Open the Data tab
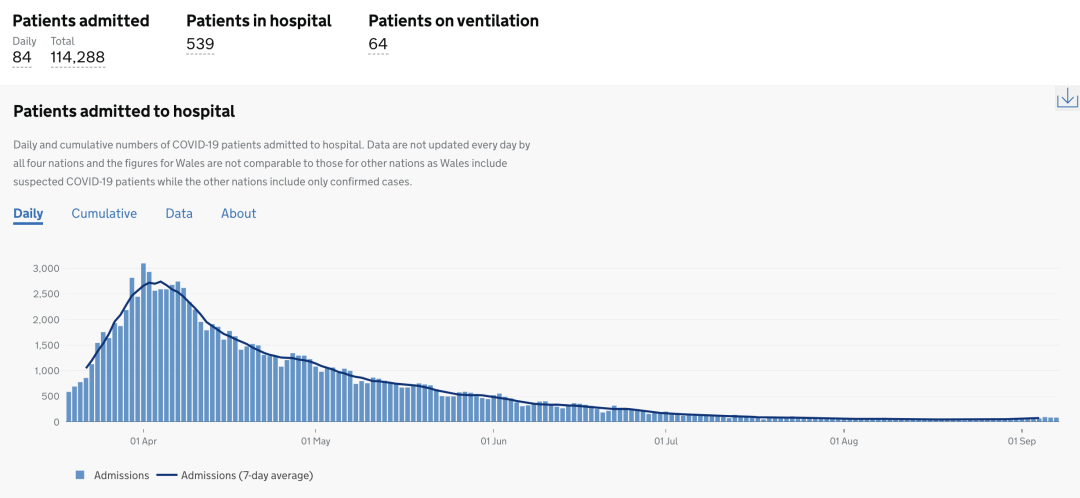Image resolution: width=1080 pixels, height=498 pixels. [179, 213]
